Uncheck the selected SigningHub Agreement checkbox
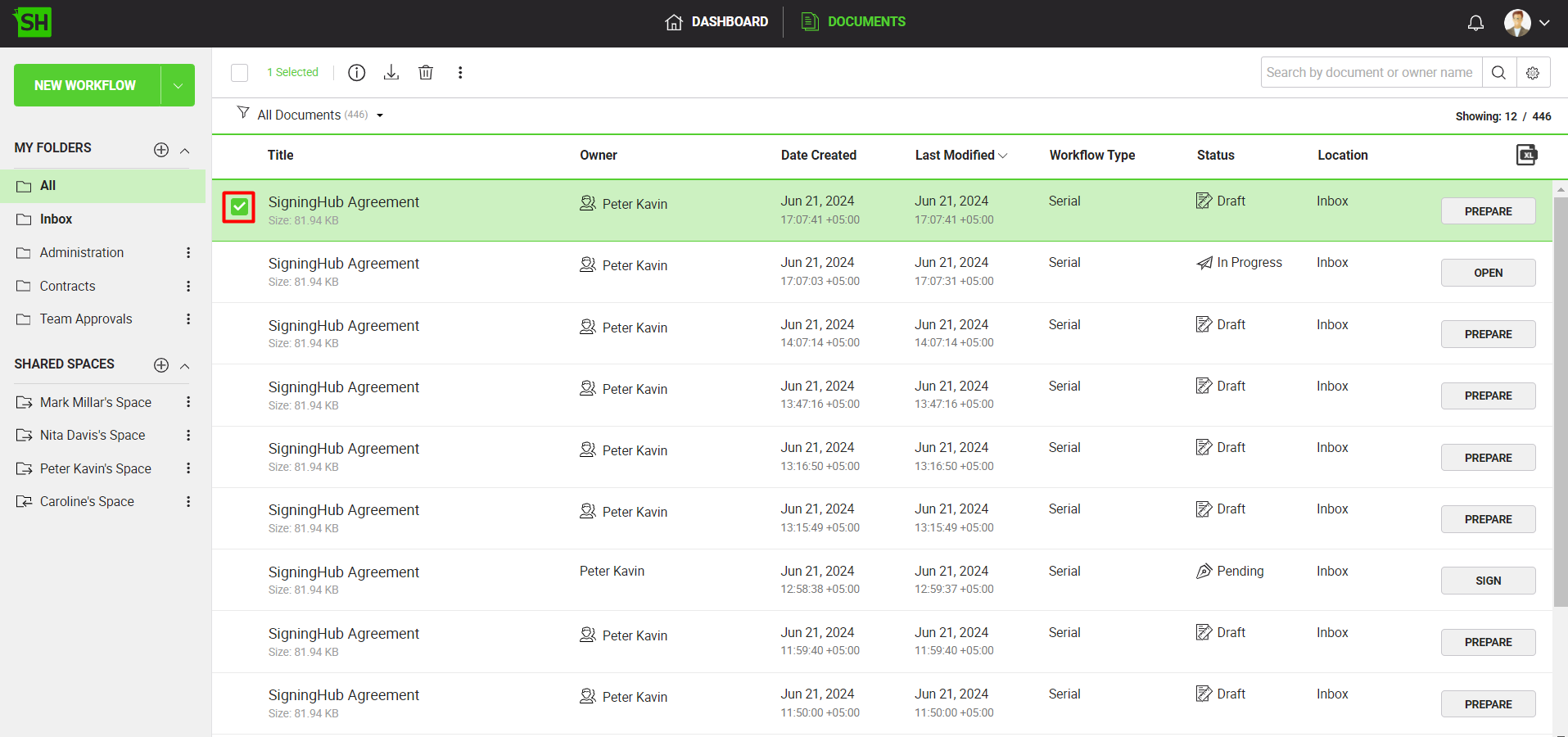The height and width of the screenshot is (737, 1568). (x=239, y=207)
